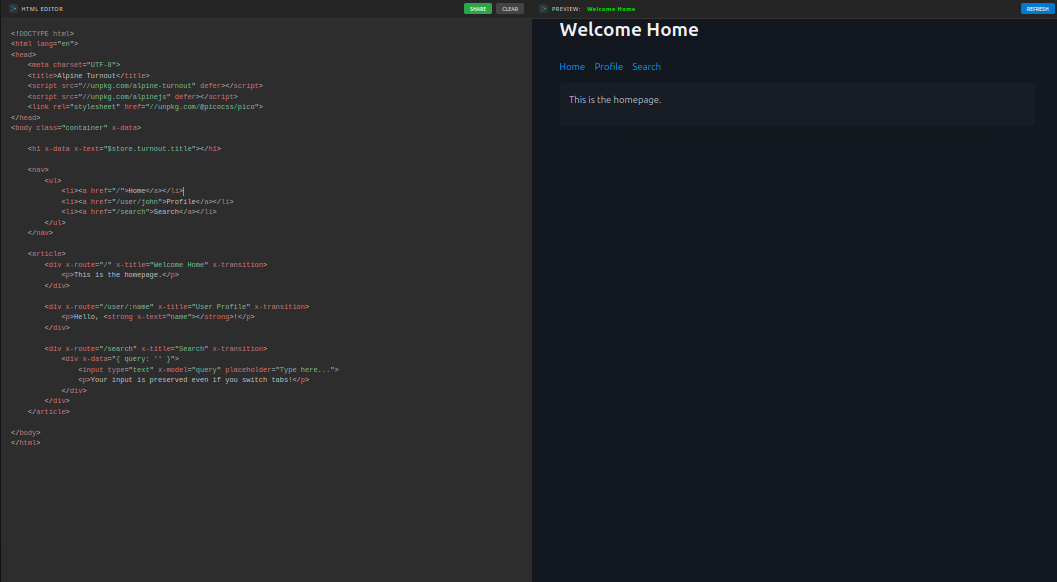This screenshot has width=1057, height=582.
Task: Click the 'This is the homepage.' article text
Action: (615, 100)
